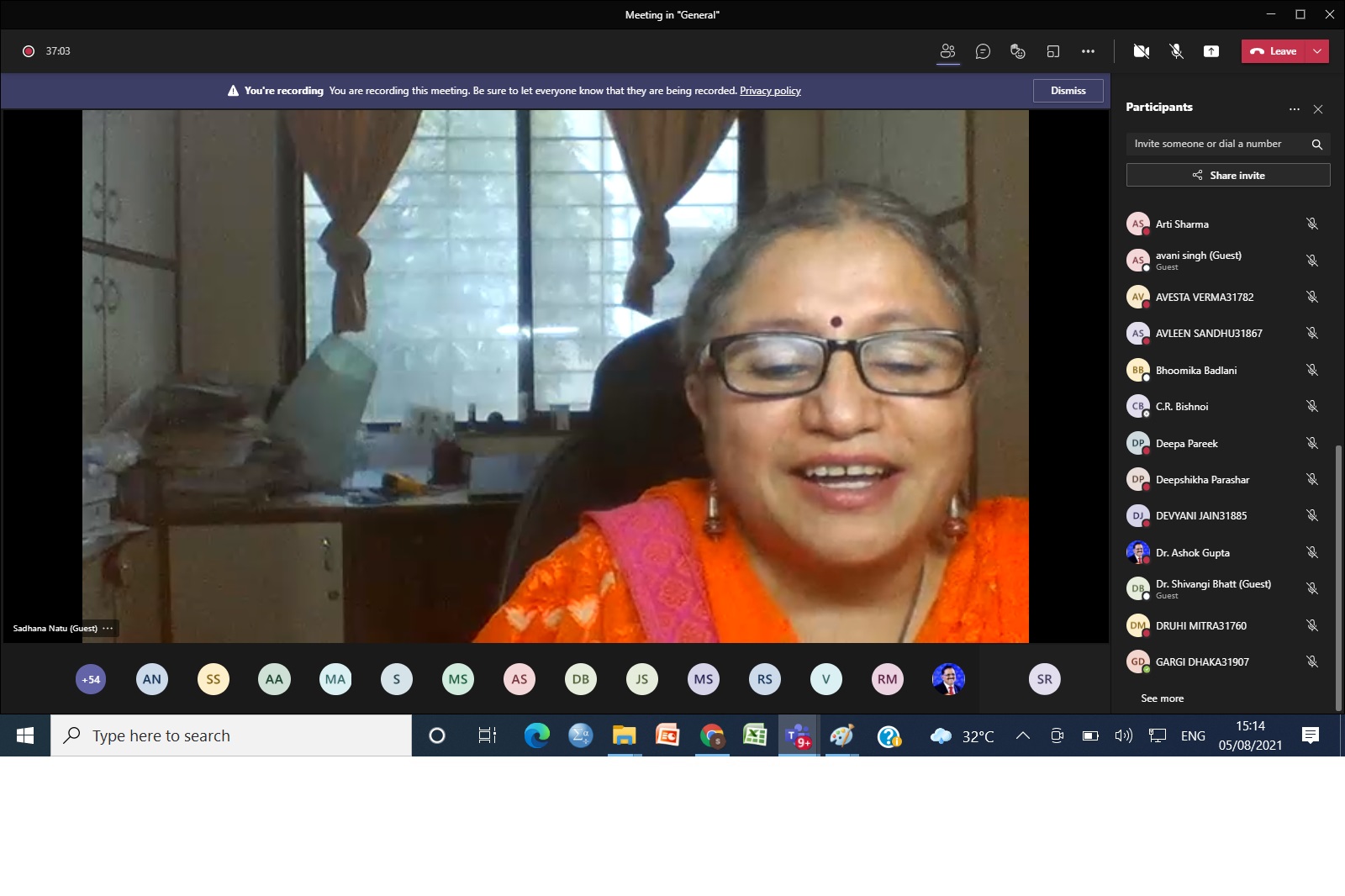Viewport: 1345px width, 896px height.
Task: Open breakout rooms icon in toolbar
Action: click(x=1052, y=51)
